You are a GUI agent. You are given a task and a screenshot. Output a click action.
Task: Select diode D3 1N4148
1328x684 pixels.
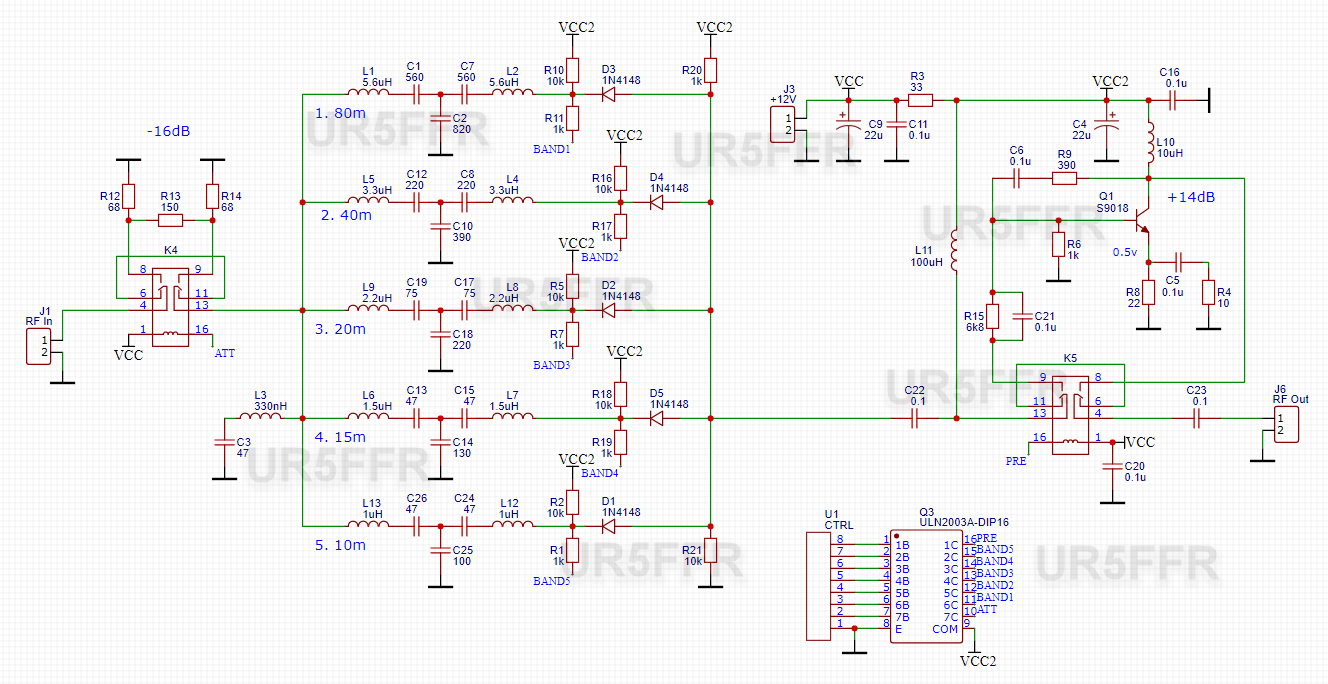click(x=606, y=95)
